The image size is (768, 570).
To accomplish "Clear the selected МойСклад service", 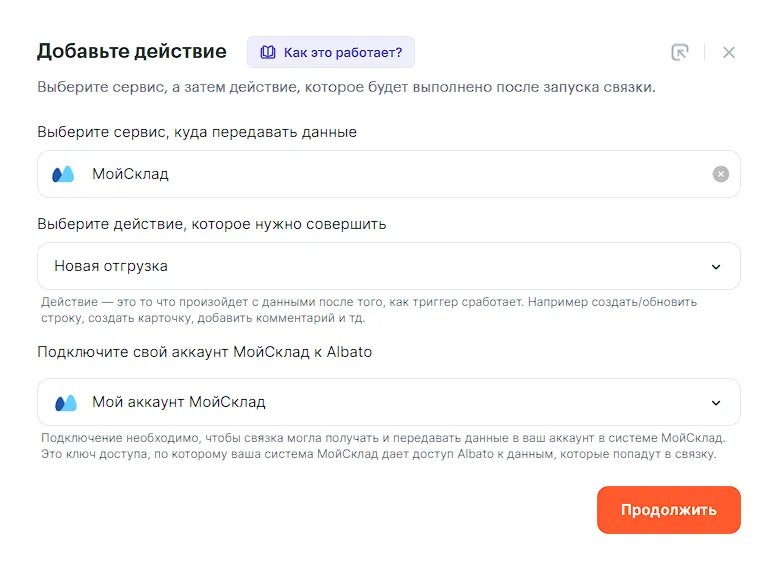I will pos(721,174).
